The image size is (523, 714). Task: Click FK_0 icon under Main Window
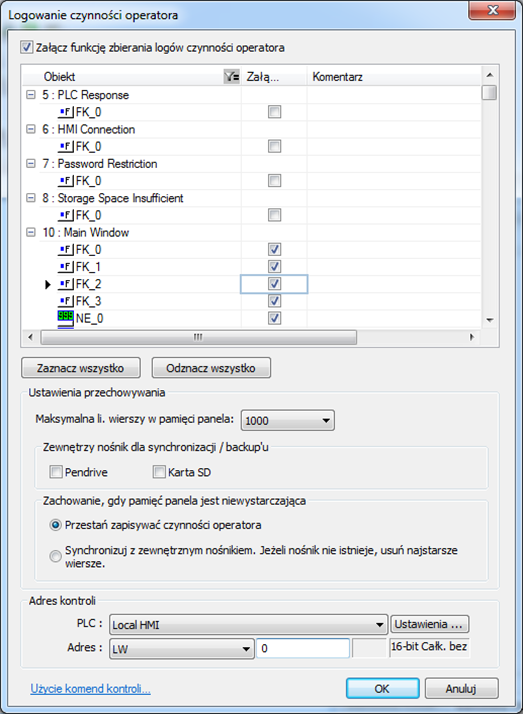click(66, 250)
